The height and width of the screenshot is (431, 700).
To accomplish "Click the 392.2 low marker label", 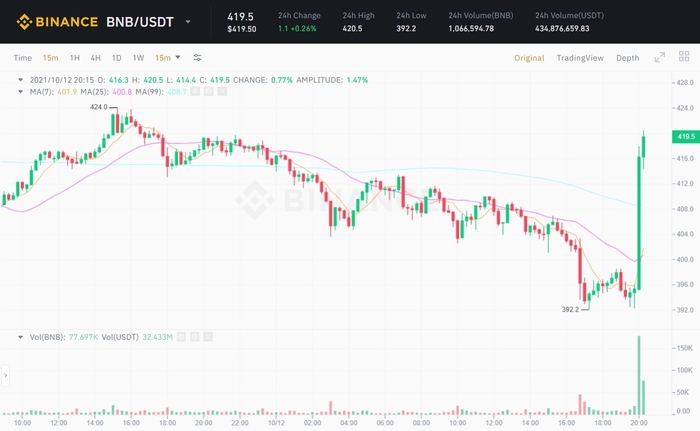I will pyautogui.click(x=570, y=309).
